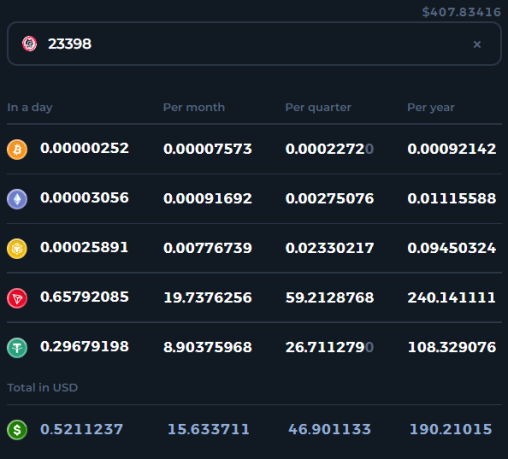Click the Tron coin icon
The height and width of the screenshot is (459, 508).
point(17,298)
